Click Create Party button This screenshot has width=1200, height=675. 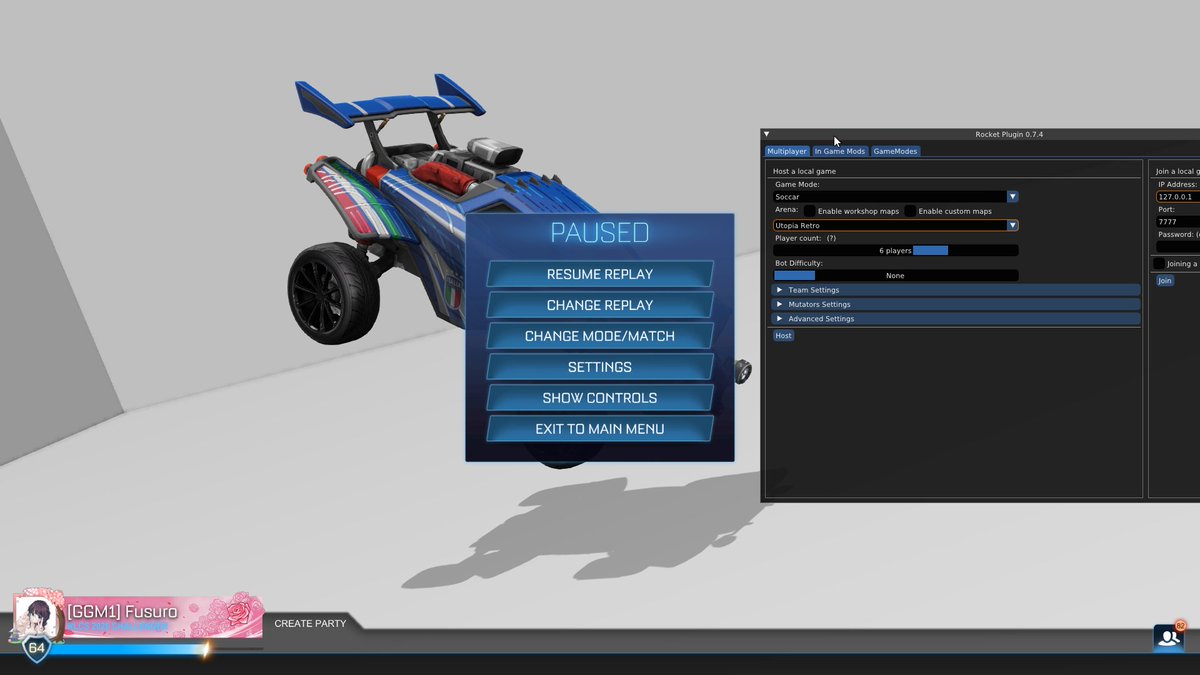click(x=311, y=624)
